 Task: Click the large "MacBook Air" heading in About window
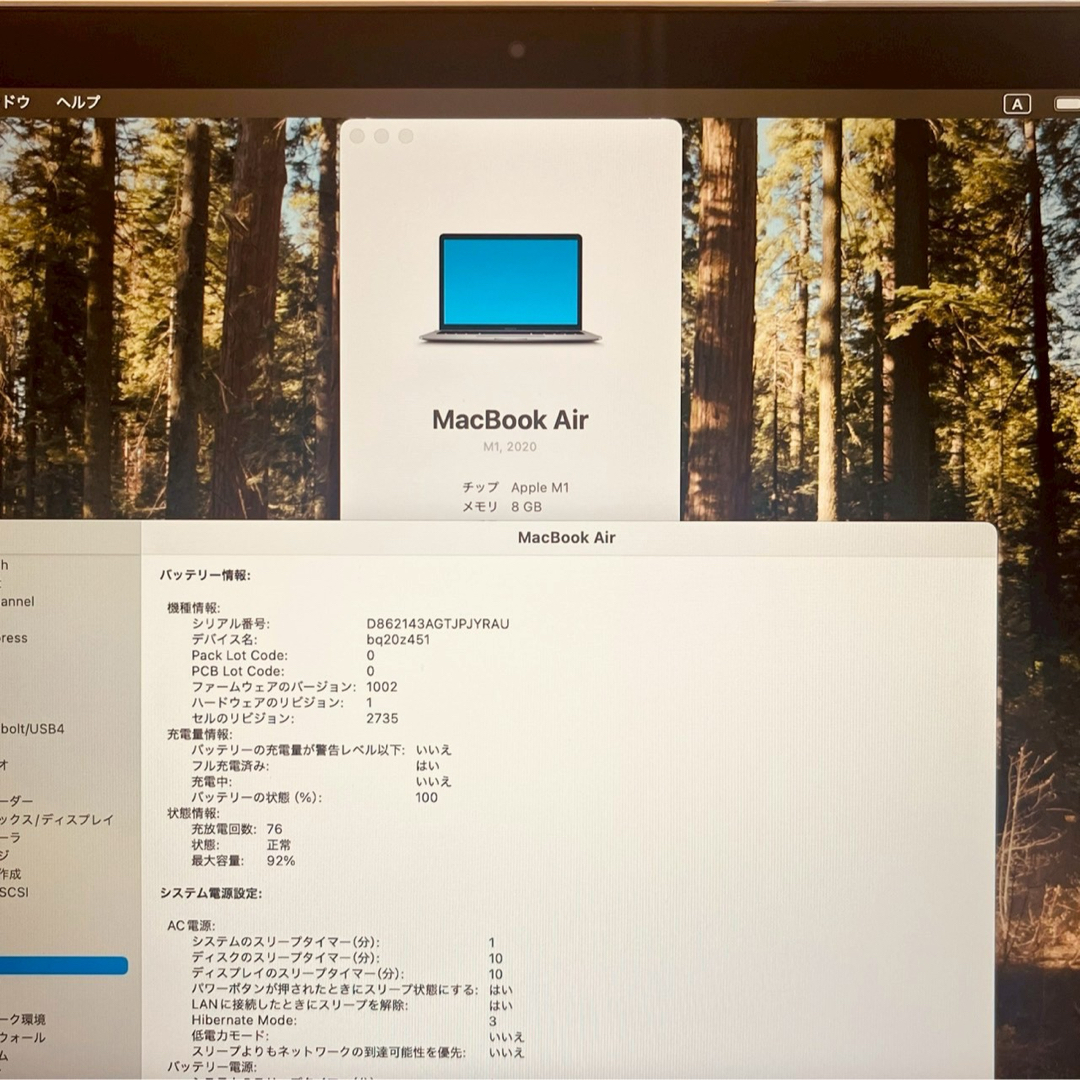[x=510, y=419]
